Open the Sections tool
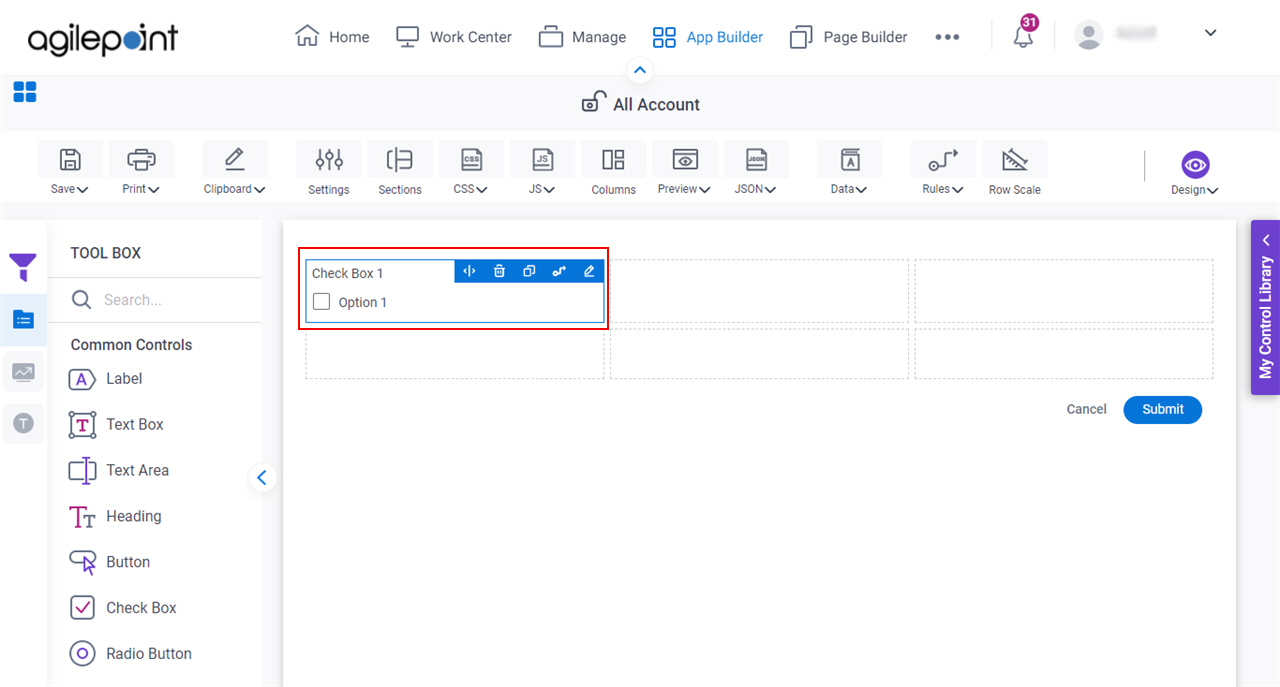This screenshot has height=687, width=1280. 399,168
